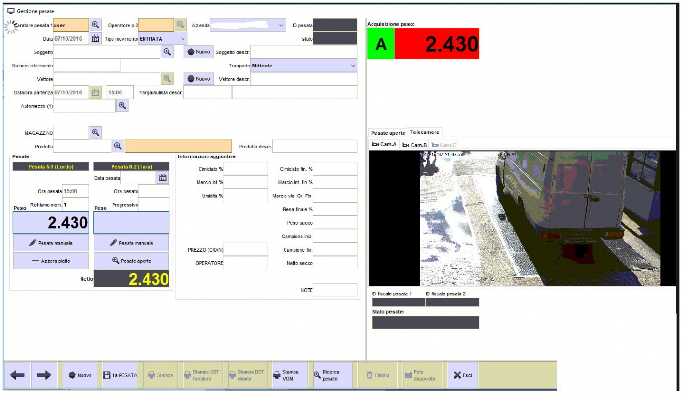The width and height of the screenshot is (682, 394).
Task: Click the Umidità % field
Action: pos(245,196)
